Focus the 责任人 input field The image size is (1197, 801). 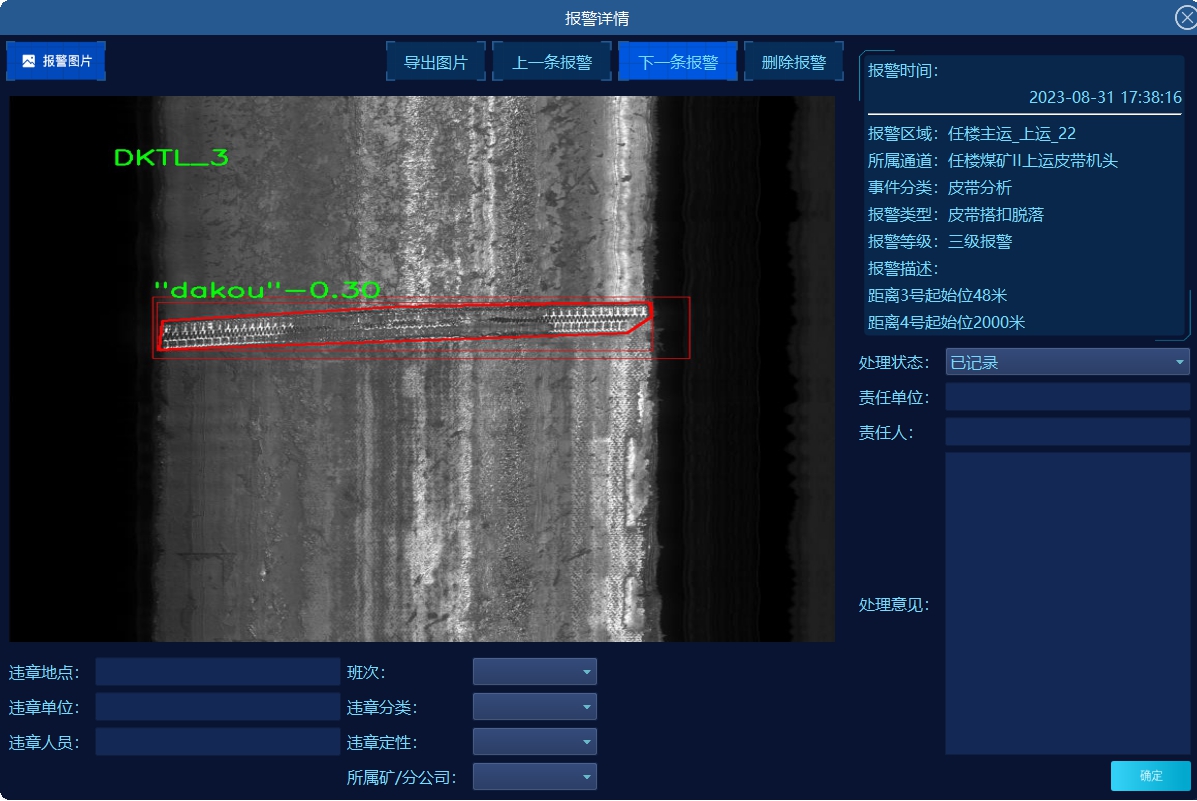pyautogui.click(x=1067, y=432)
